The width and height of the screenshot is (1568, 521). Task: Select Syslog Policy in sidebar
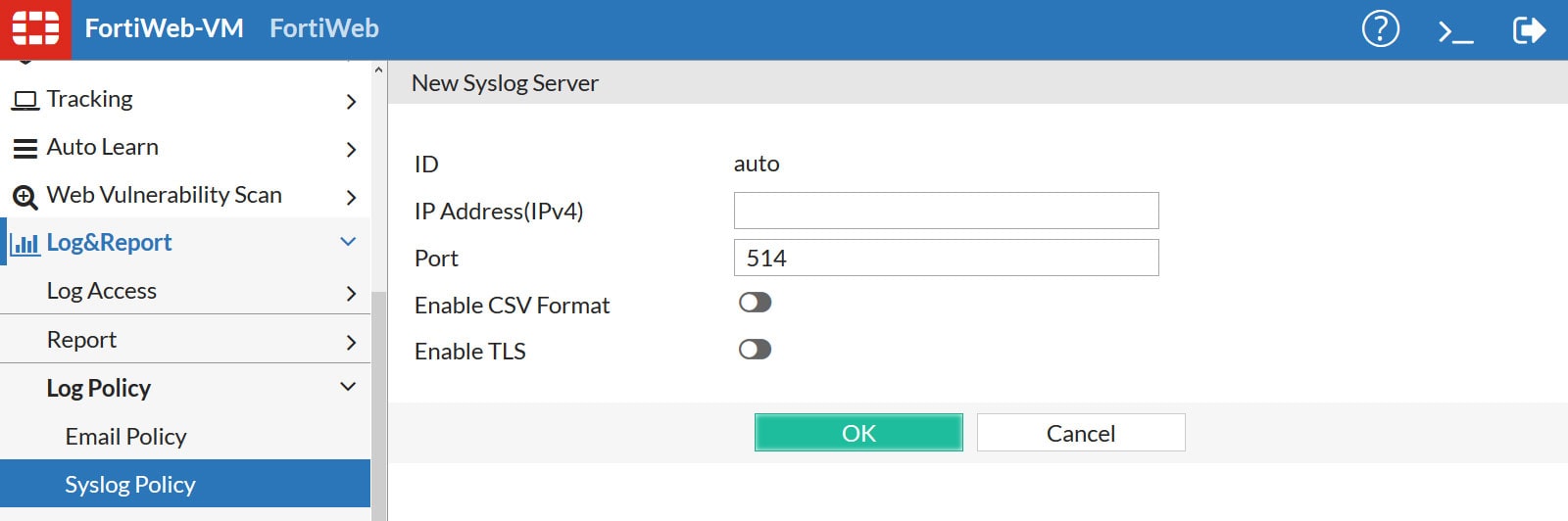pyautogui.click(x=130, y=485)
